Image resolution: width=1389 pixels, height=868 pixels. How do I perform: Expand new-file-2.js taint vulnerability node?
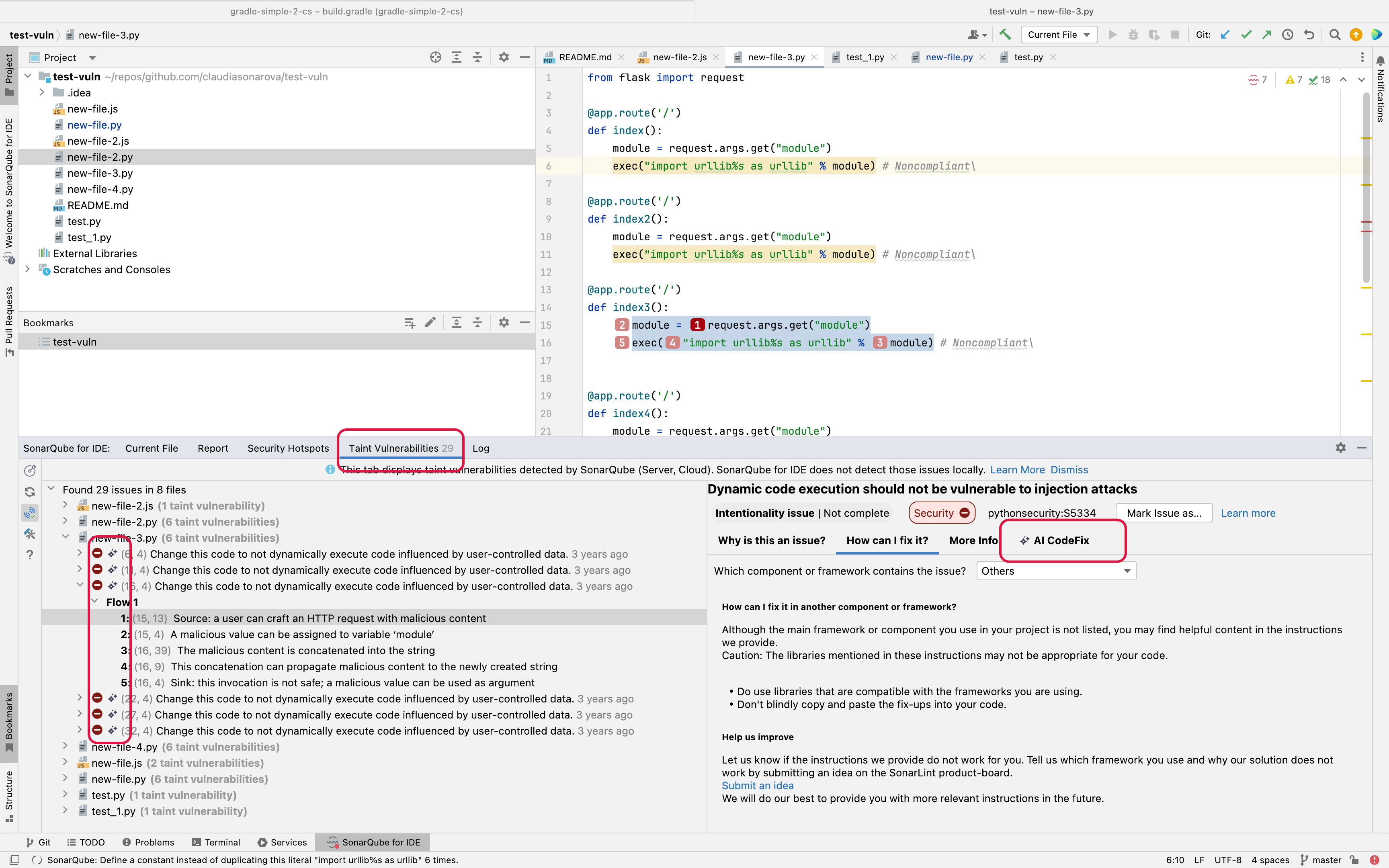click(66, 505)
